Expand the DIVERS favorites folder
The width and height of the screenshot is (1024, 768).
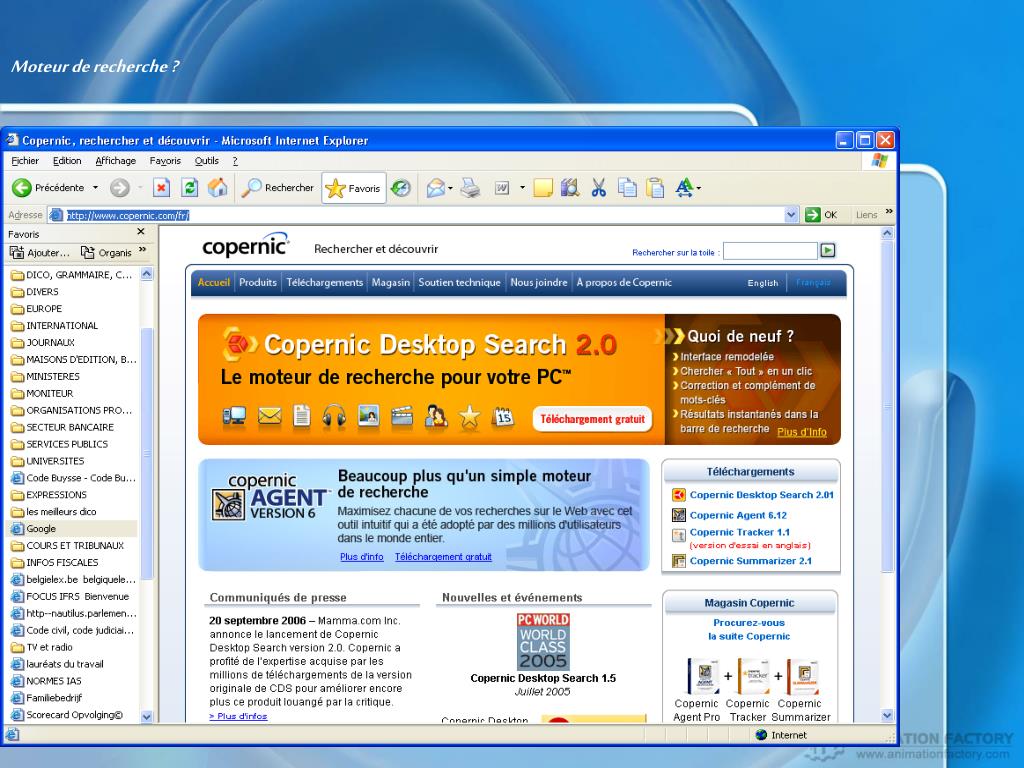coord(35,292)
